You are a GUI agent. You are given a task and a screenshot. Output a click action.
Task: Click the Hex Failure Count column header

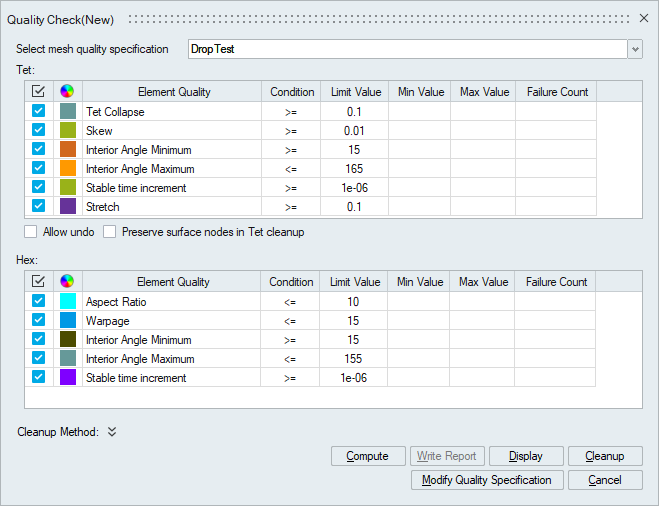tap(556, 282)
